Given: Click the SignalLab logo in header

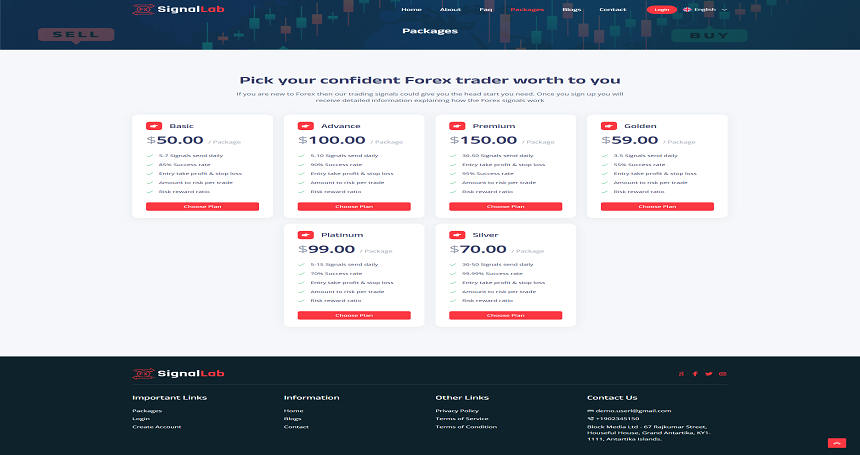Looking at the screenshot, I should coord(178,9).
